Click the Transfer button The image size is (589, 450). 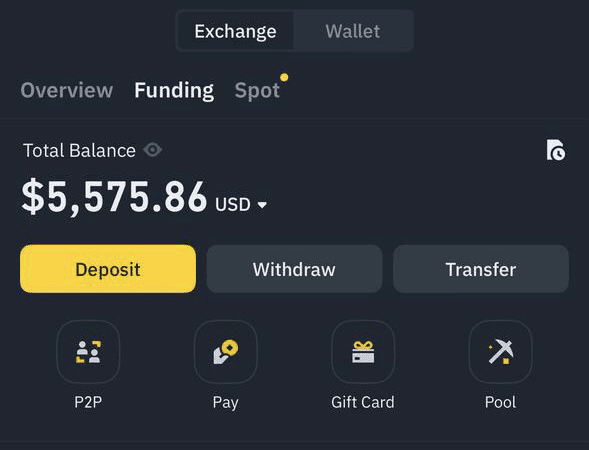point(481,269)
